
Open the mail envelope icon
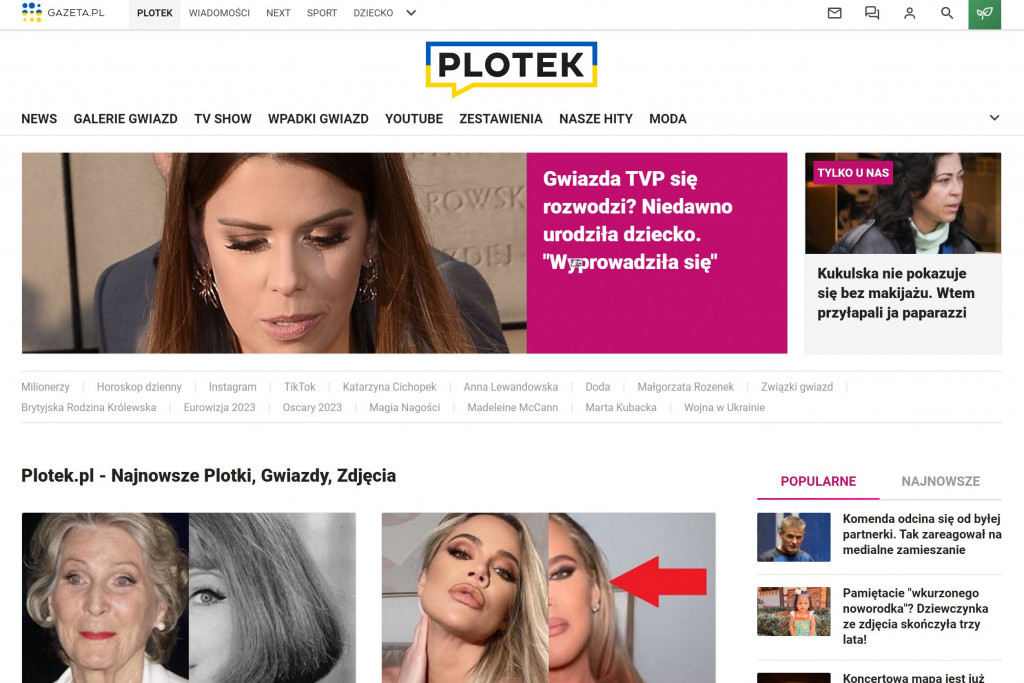(834, 13)
